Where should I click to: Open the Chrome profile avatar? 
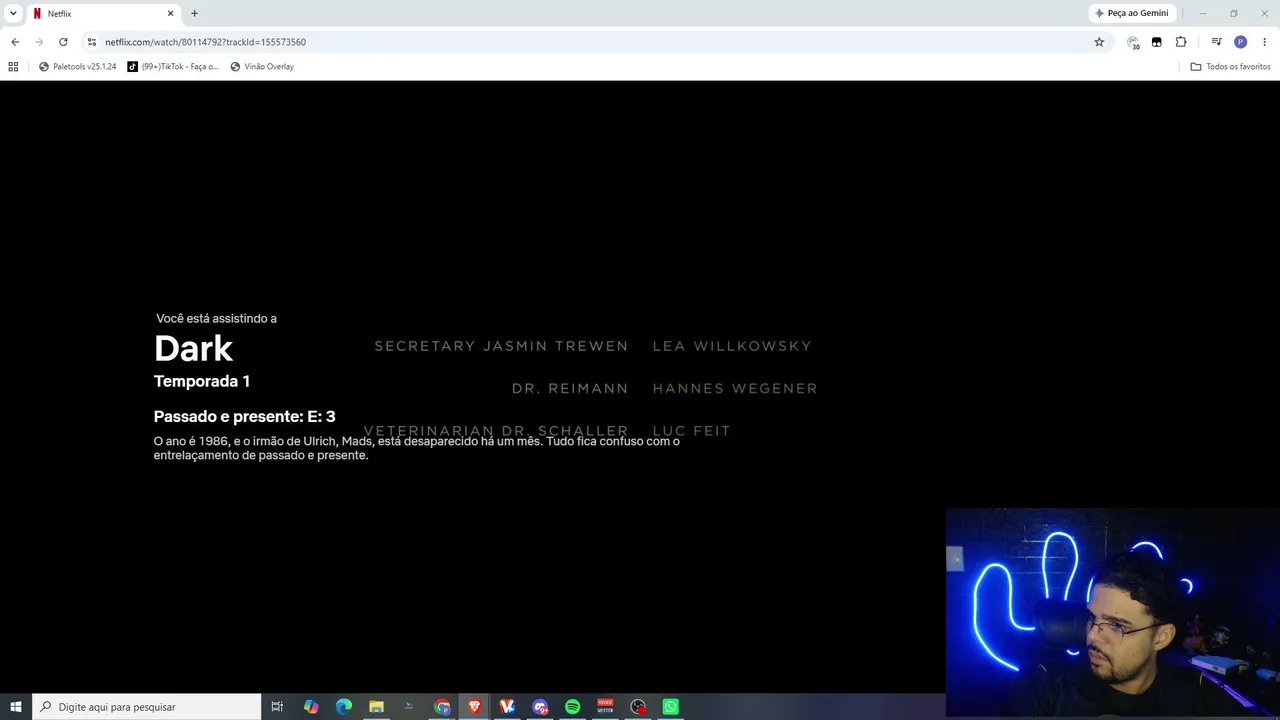coord(1240,42)
